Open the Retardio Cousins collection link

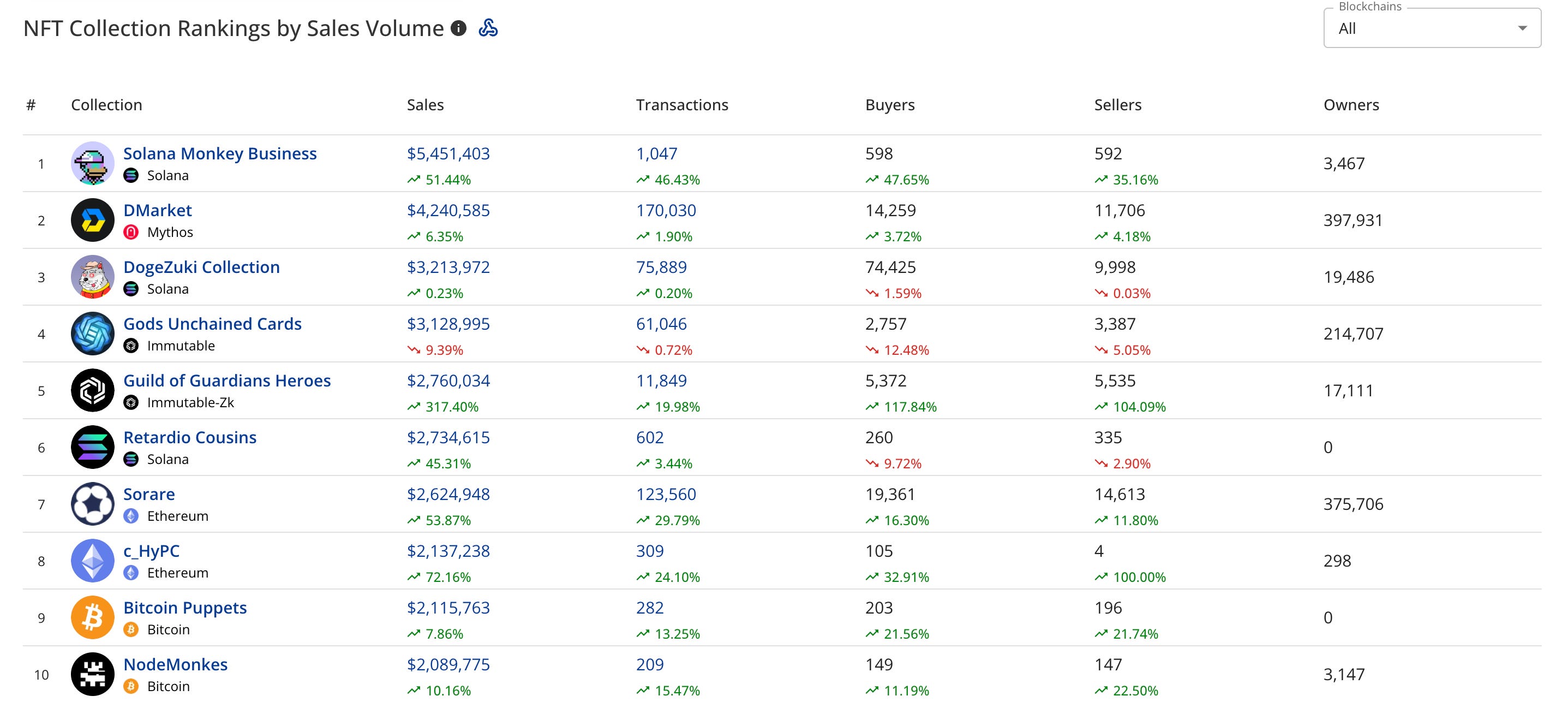click(x=190, y=437)
